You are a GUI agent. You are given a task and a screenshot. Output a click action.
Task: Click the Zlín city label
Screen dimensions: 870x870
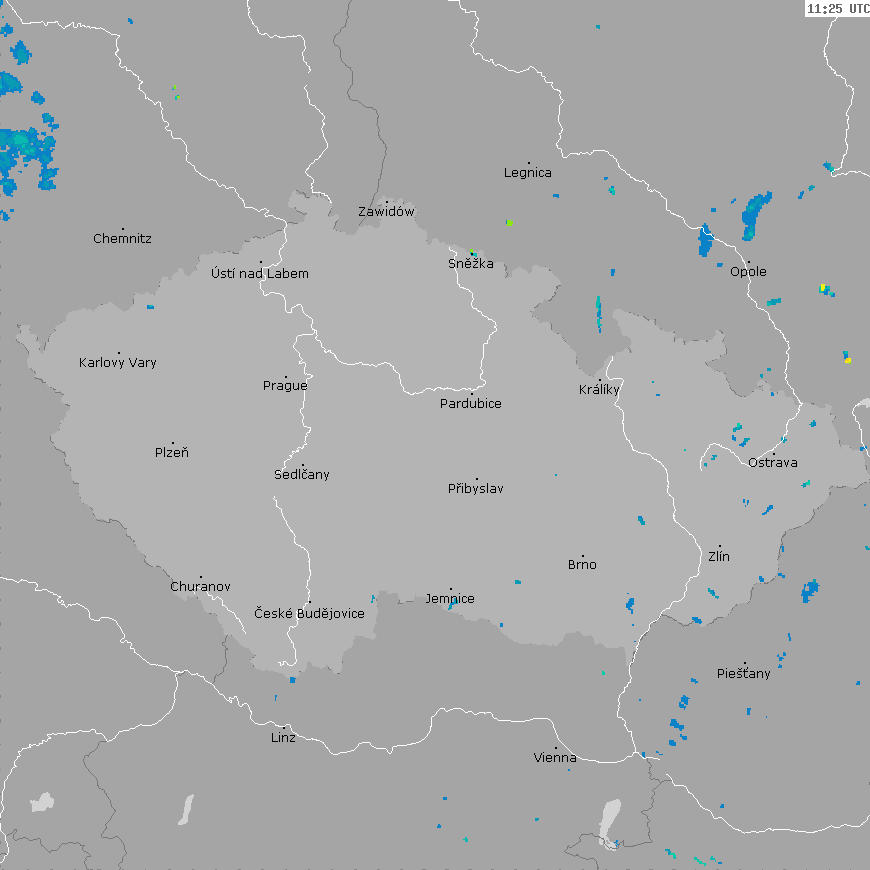click(719, 557)
